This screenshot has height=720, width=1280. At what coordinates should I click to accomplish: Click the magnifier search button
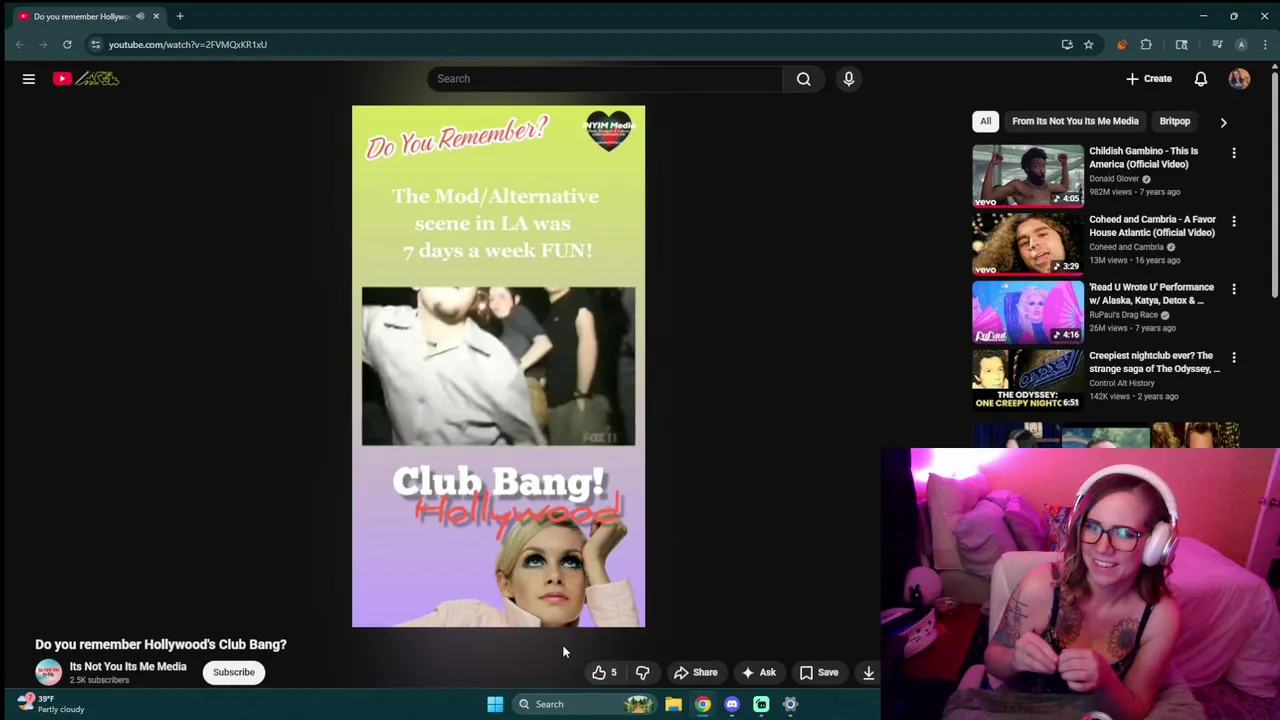(804, 79)
